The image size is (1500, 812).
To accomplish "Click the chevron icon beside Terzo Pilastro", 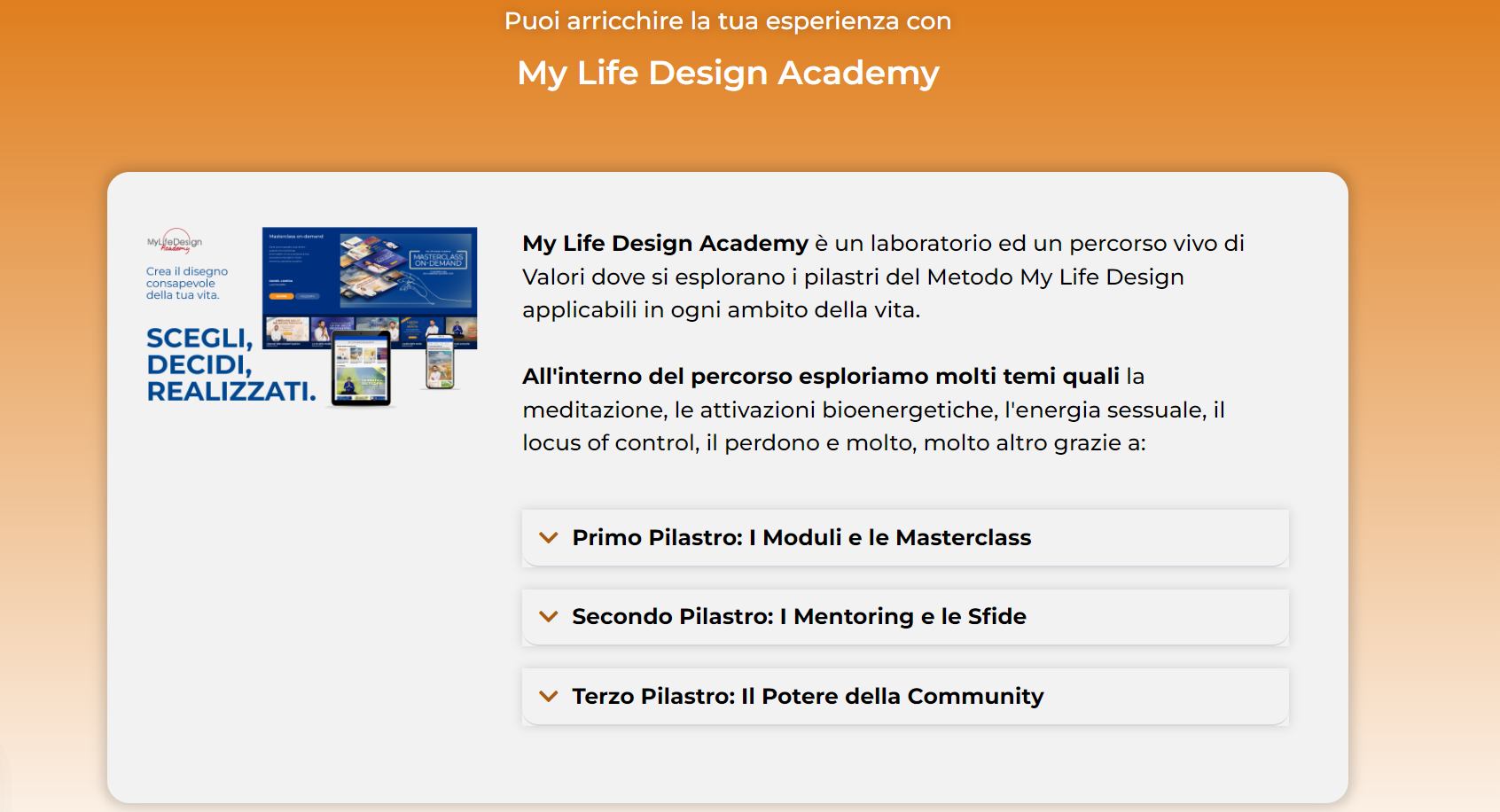I will point(549,696).
